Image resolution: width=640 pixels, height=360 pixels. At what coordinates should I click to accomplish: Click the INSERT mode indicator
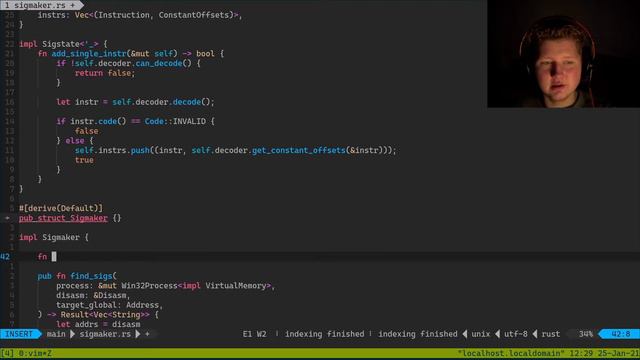tap(19, 334)
